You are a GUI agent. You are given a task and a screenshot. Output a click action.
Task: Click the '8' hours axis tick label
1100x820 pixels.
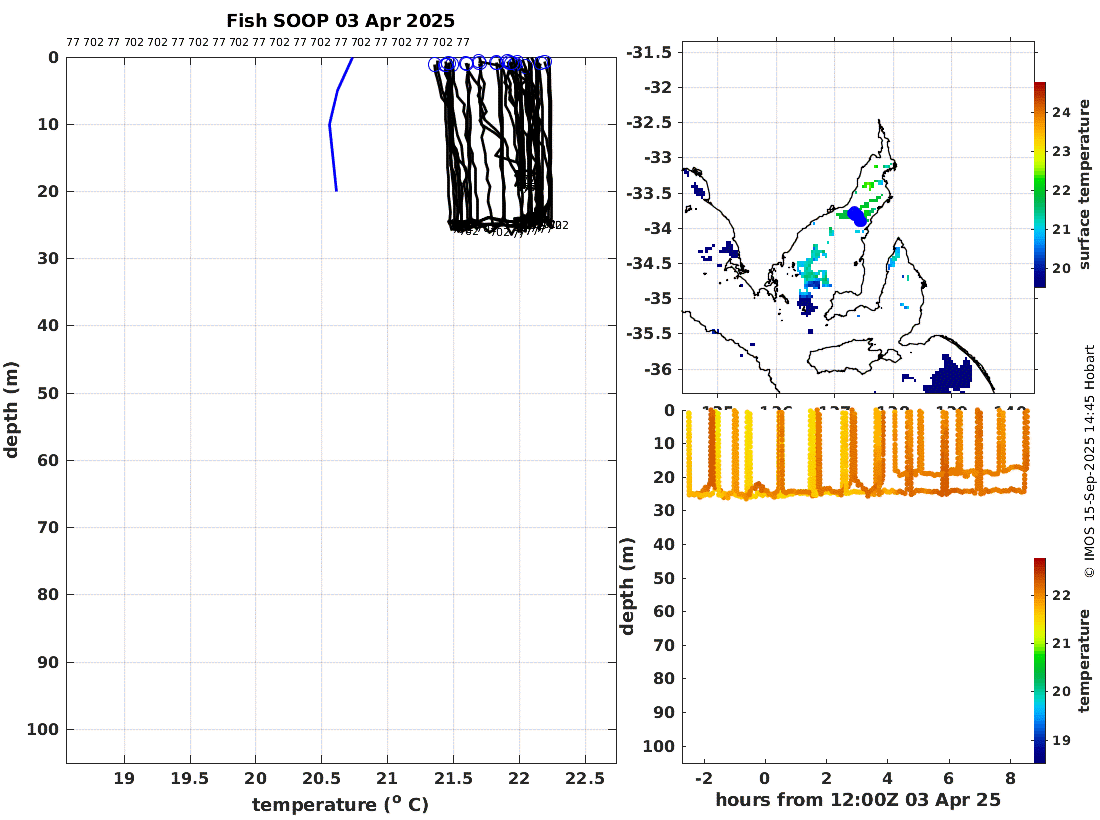pos(1010,778)
